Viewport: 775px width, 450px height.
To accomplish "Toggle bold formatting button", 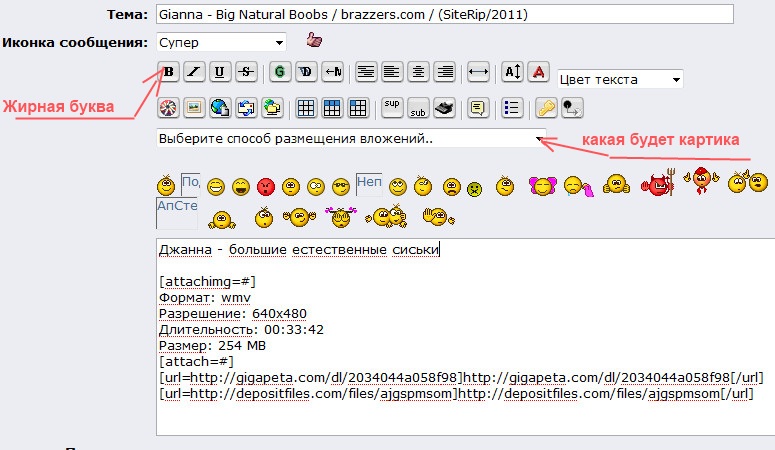I will tap(168, 72).
